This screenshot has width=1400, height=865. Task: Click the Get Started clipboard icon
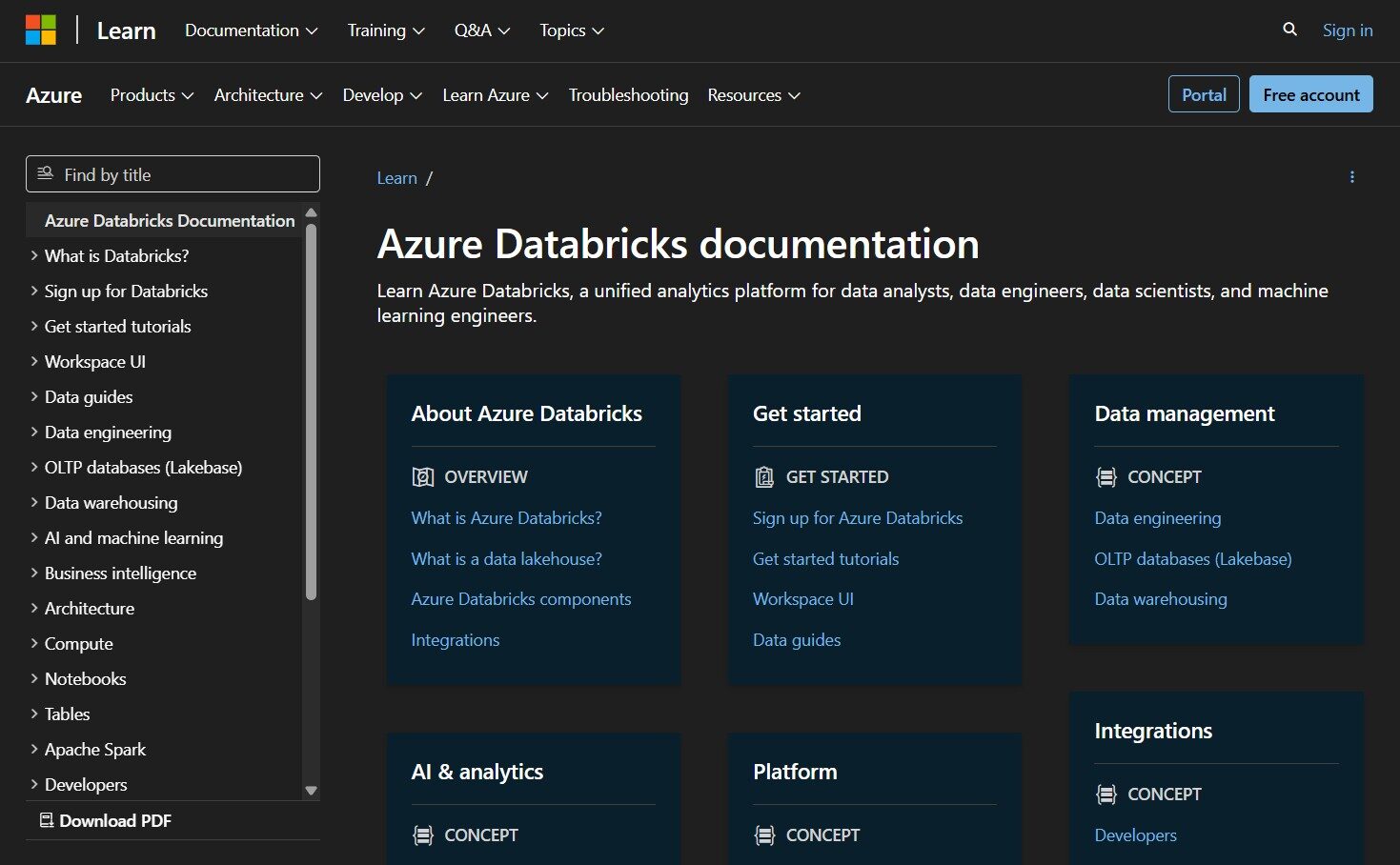tap(764, 477)
